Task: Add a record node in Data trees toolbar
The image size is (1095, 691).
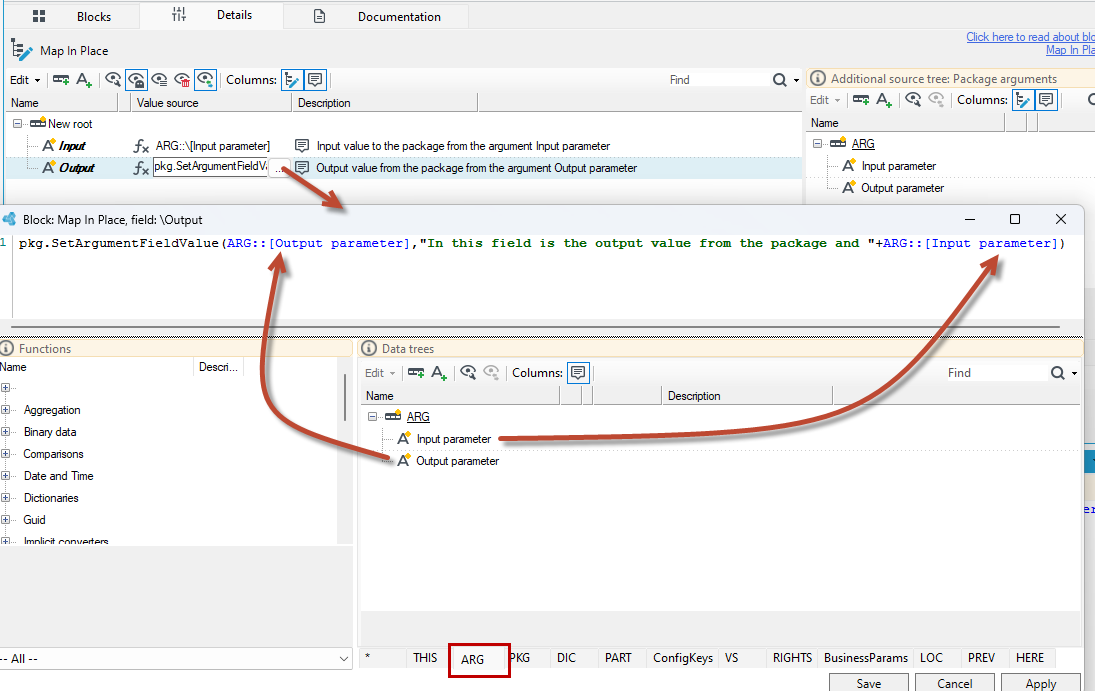Action: point(416,373)
